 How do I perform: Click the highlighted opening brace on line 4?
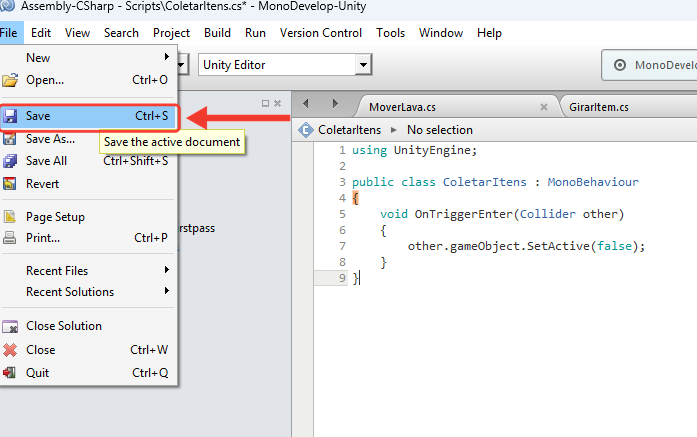coord(355,198)
